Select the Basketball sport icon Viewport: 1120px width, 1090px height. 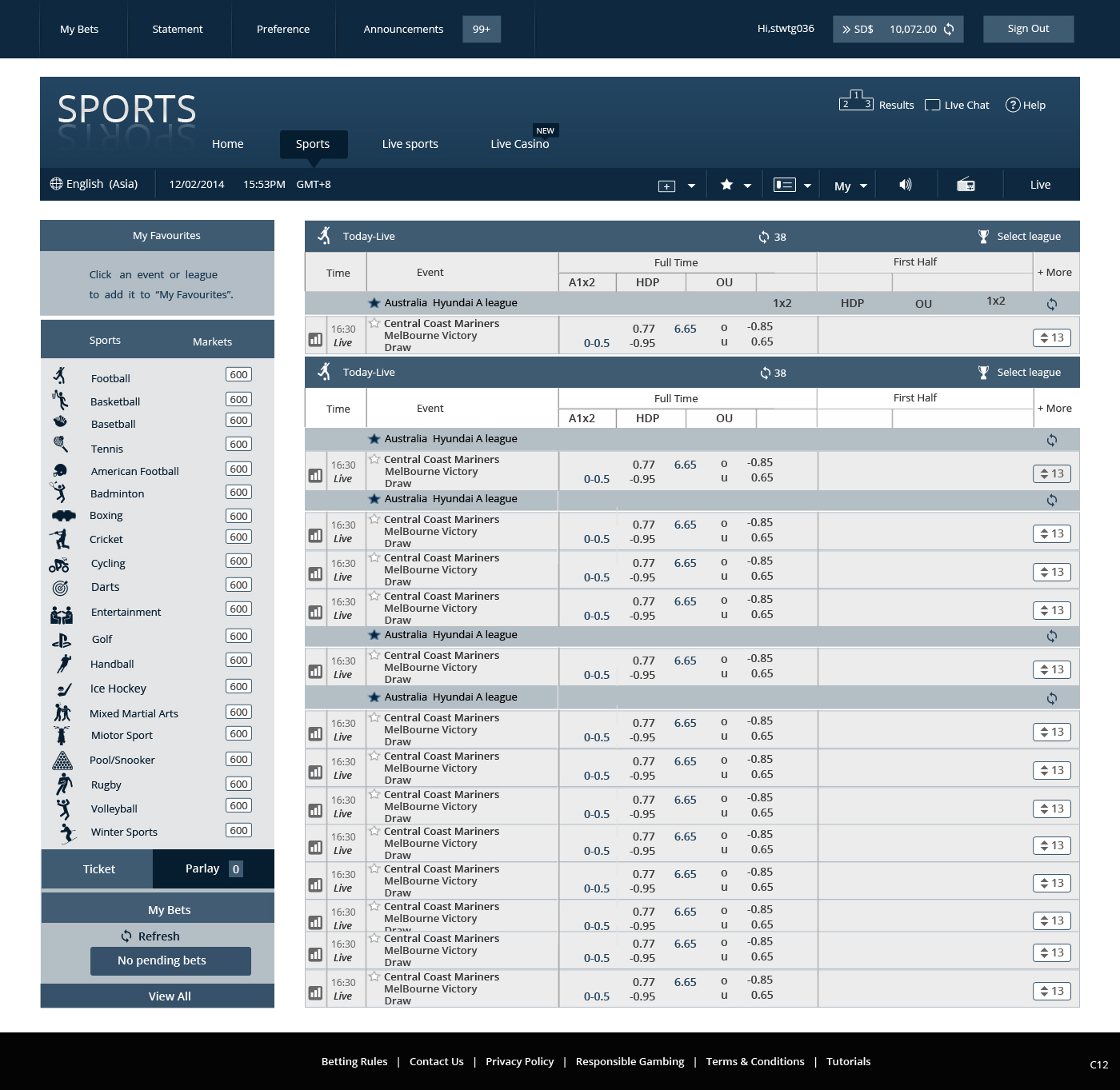pos(60,400)
